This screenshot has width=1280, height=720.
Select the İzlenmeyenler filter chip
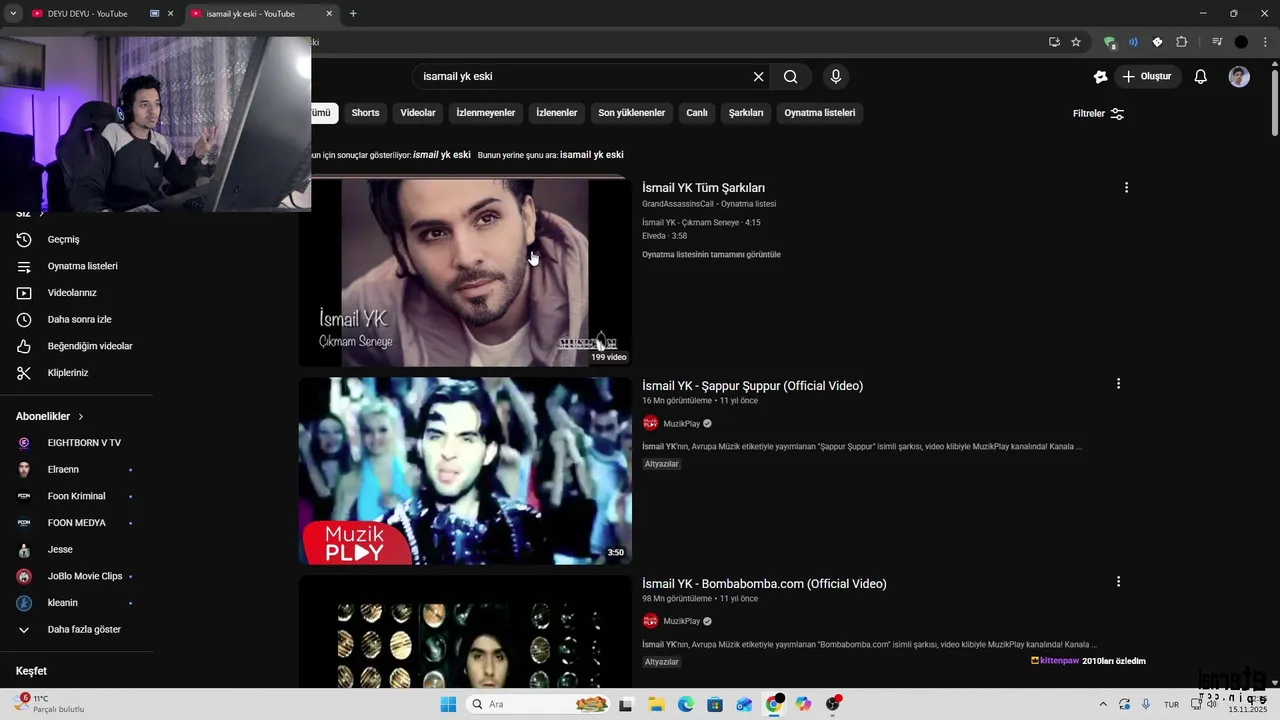pyautogui.click(x=486, y=113)
